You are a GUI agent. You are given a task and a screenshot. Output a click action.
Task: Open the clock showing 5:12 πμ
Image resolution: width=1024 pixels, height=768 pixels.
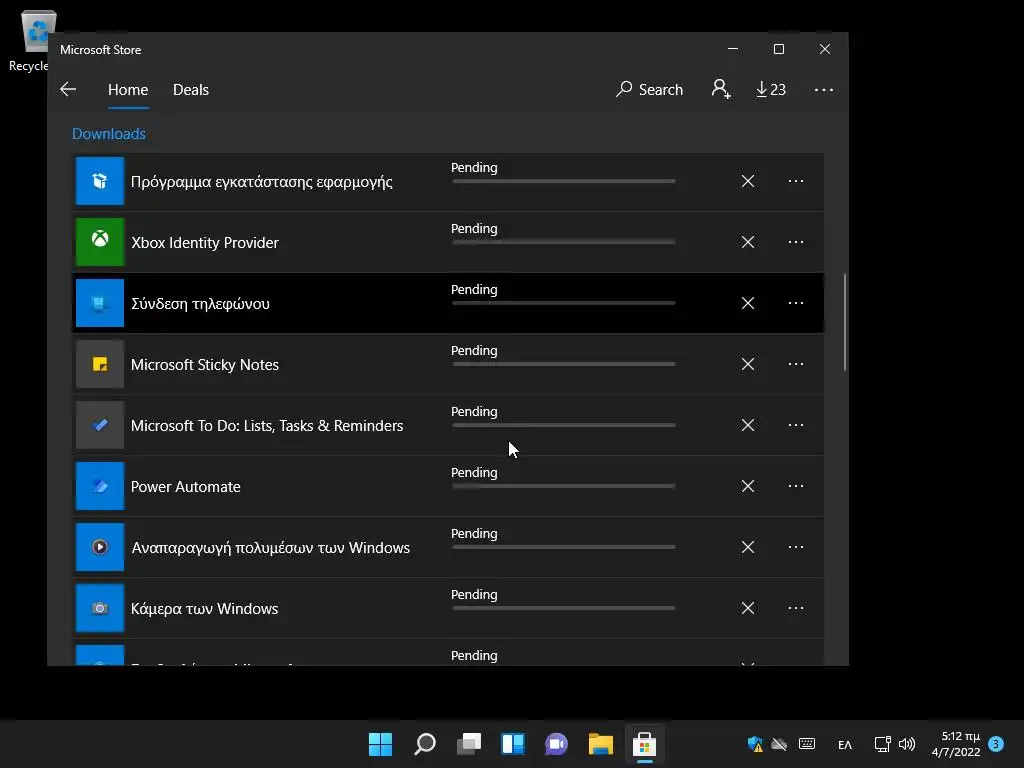point(956,744)
